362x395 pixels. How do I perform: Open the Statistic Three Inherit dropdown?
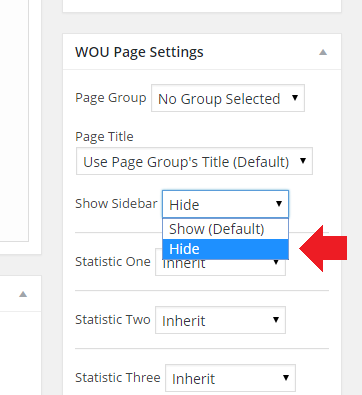(x=230, y=378)
